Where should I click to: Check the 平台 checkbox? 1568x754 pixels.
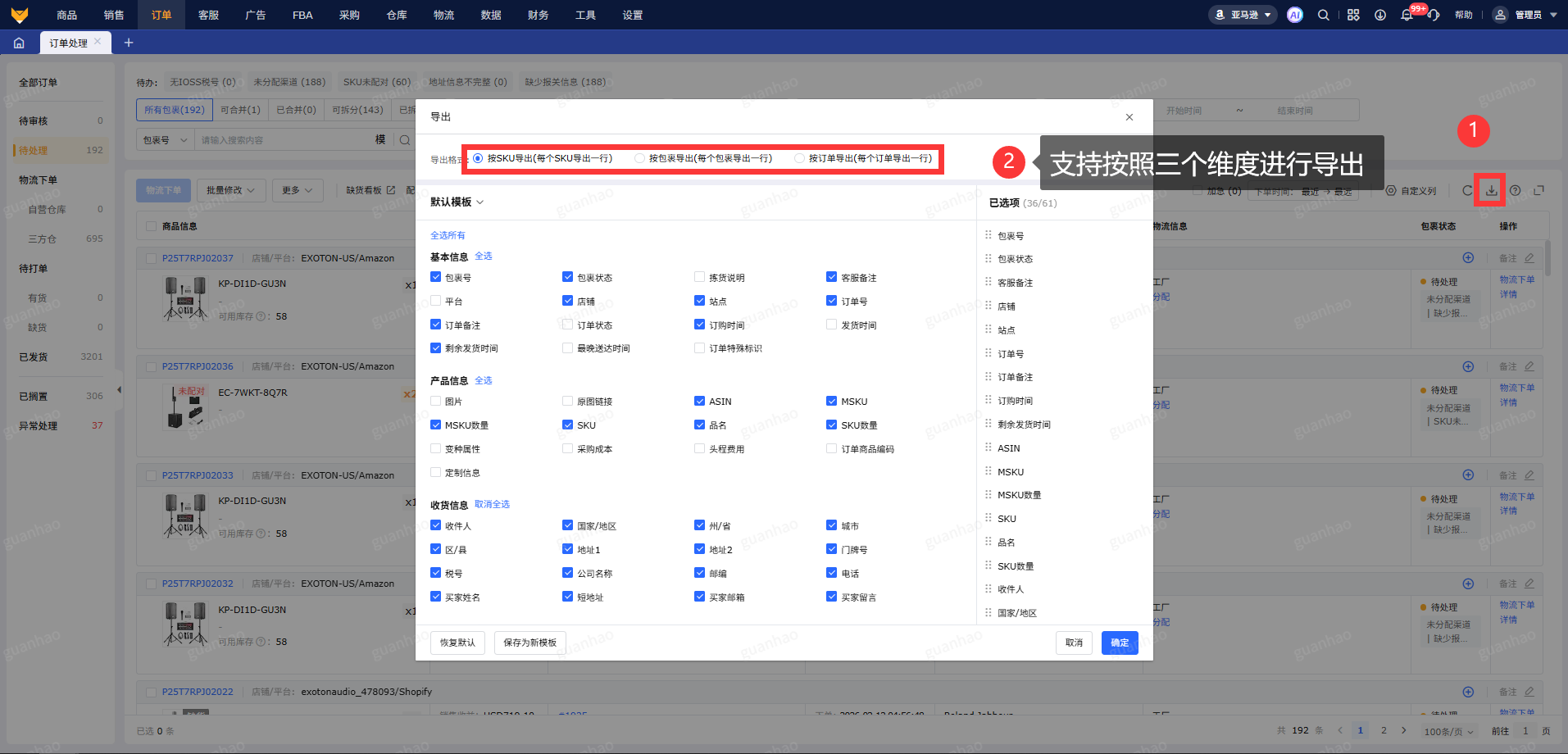(436, 301)
